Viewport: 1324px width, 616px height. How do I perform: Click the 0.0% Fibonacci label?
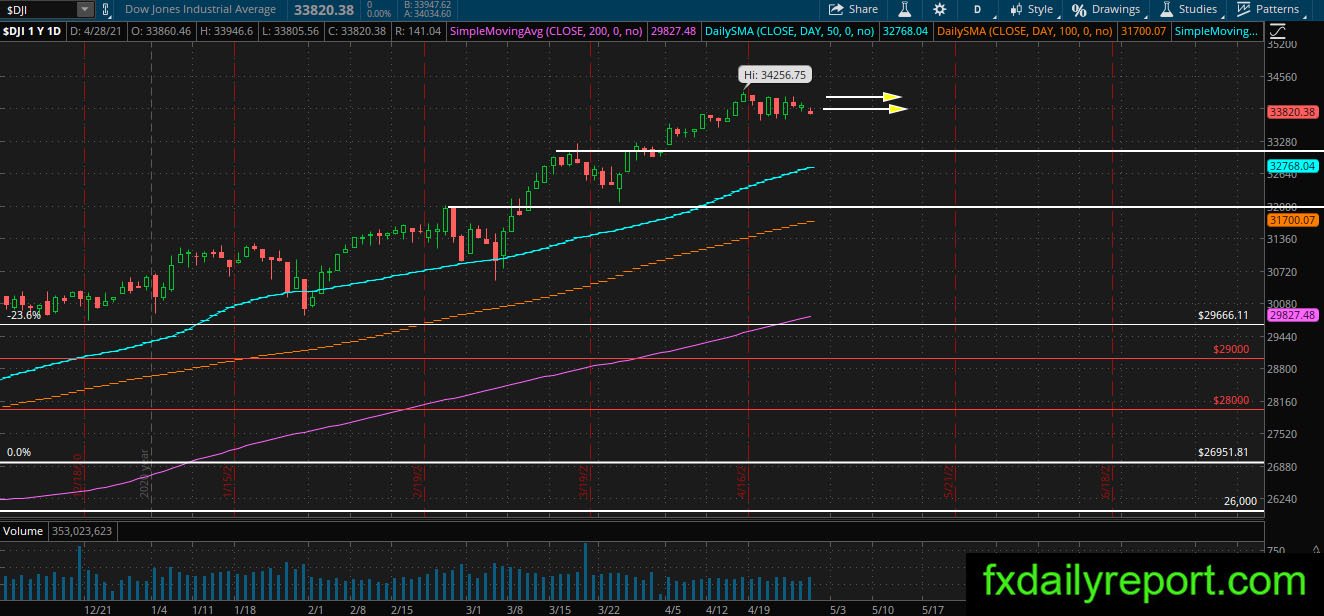pos(19,452)
